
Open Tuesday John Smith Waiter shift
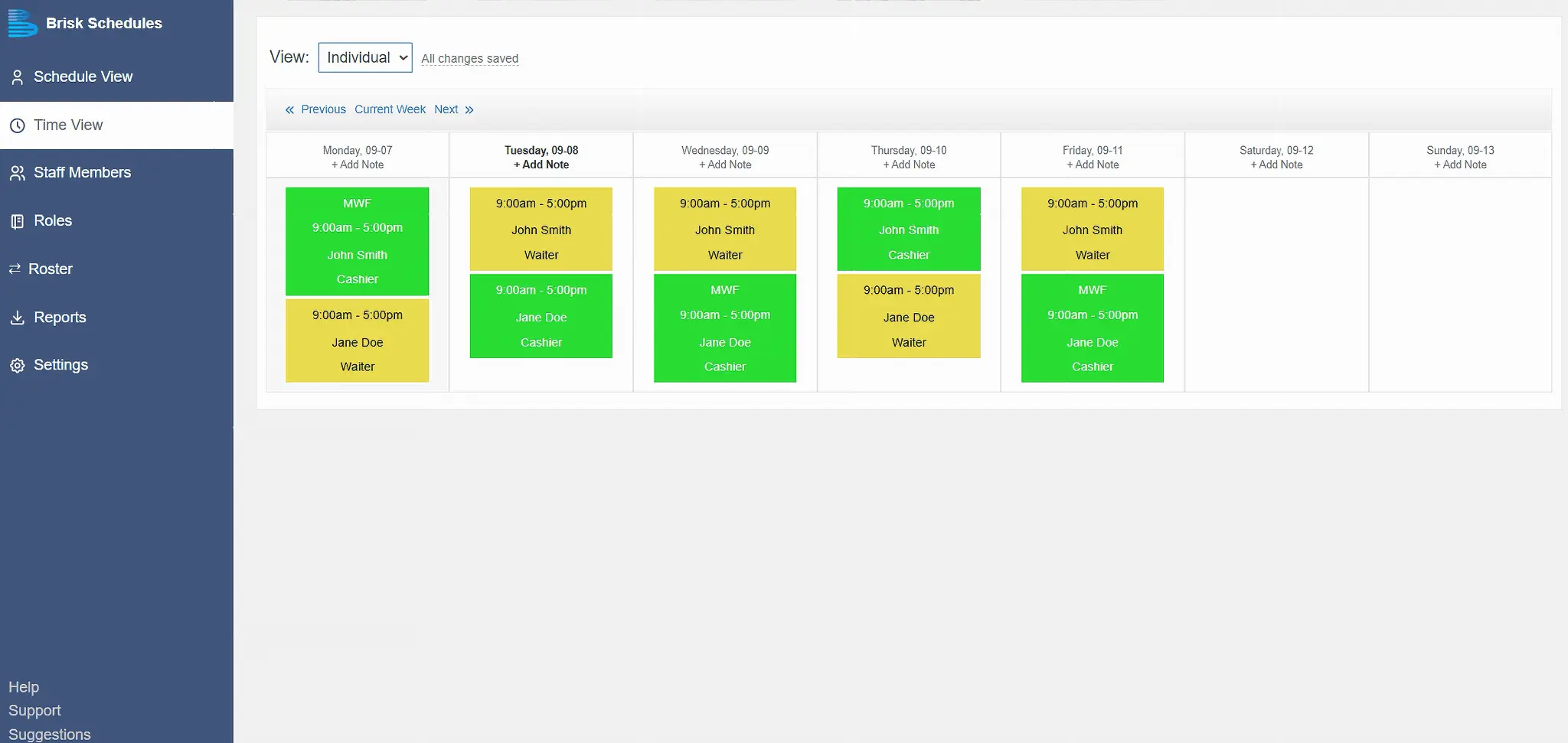point(541,229)
